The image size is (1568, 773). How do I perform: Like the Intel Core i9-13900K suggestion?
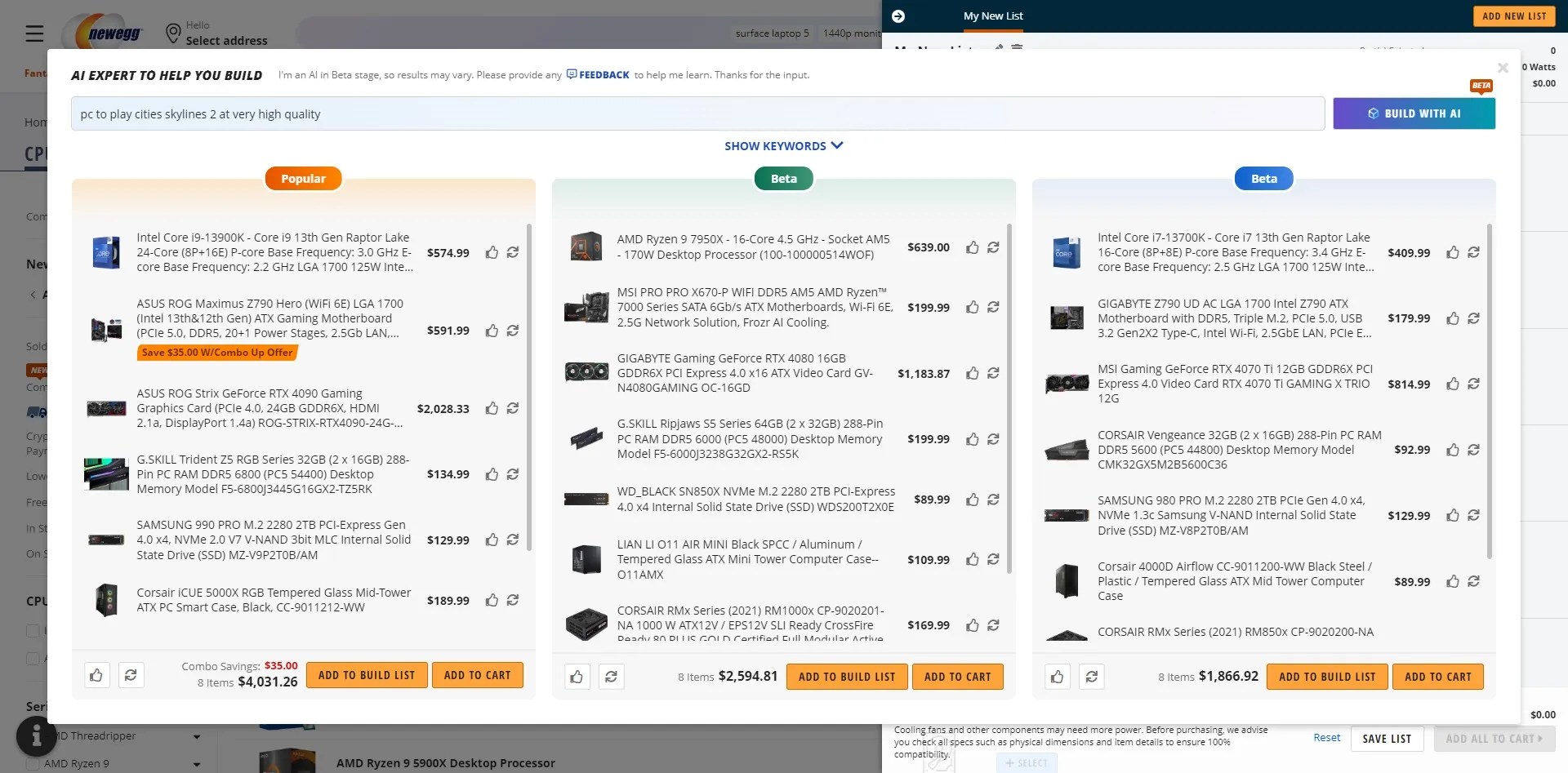pos(492,253)
